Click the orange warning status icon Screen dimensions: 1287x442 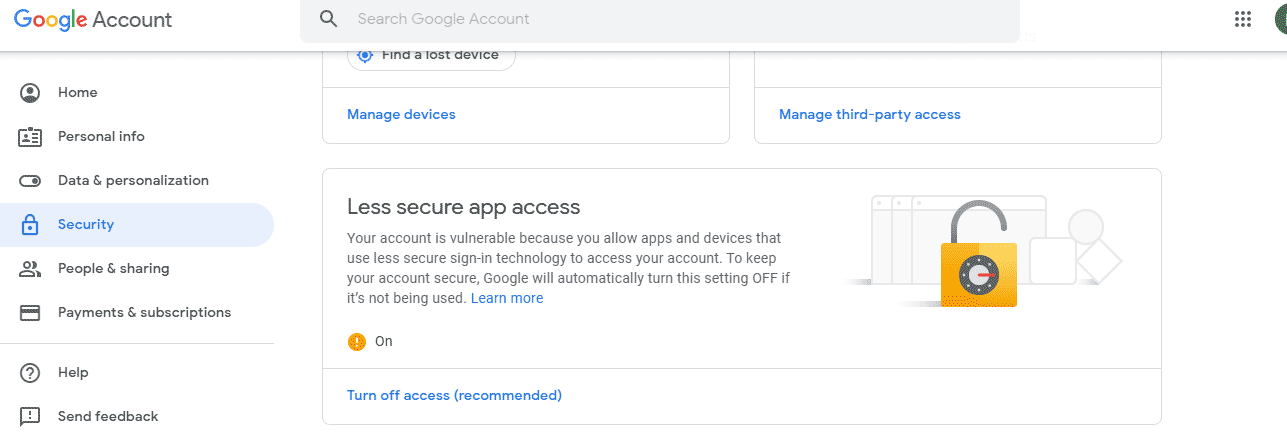[x=357, y=342]
